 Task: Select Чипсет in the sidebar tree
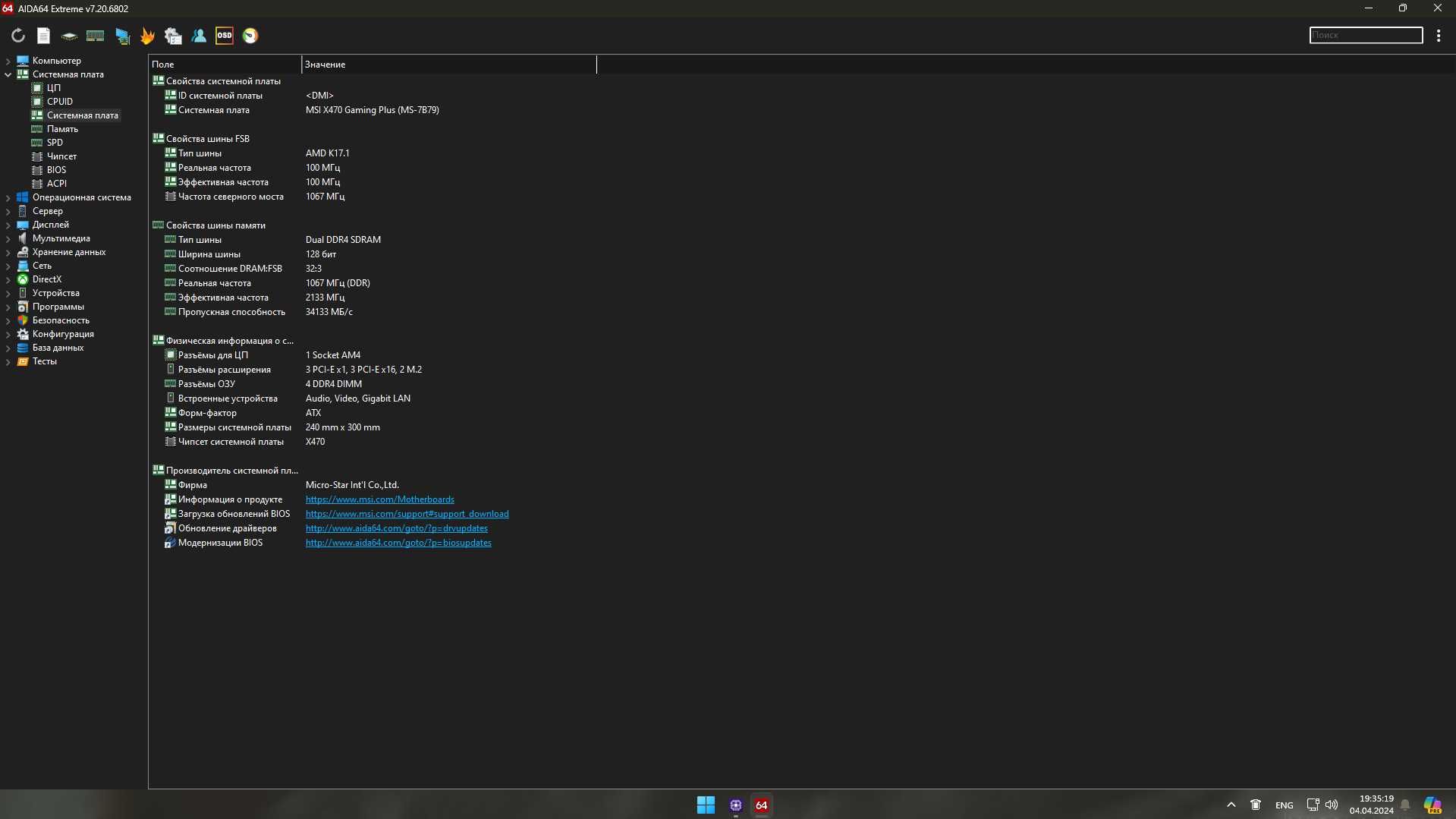pos(61,156)
